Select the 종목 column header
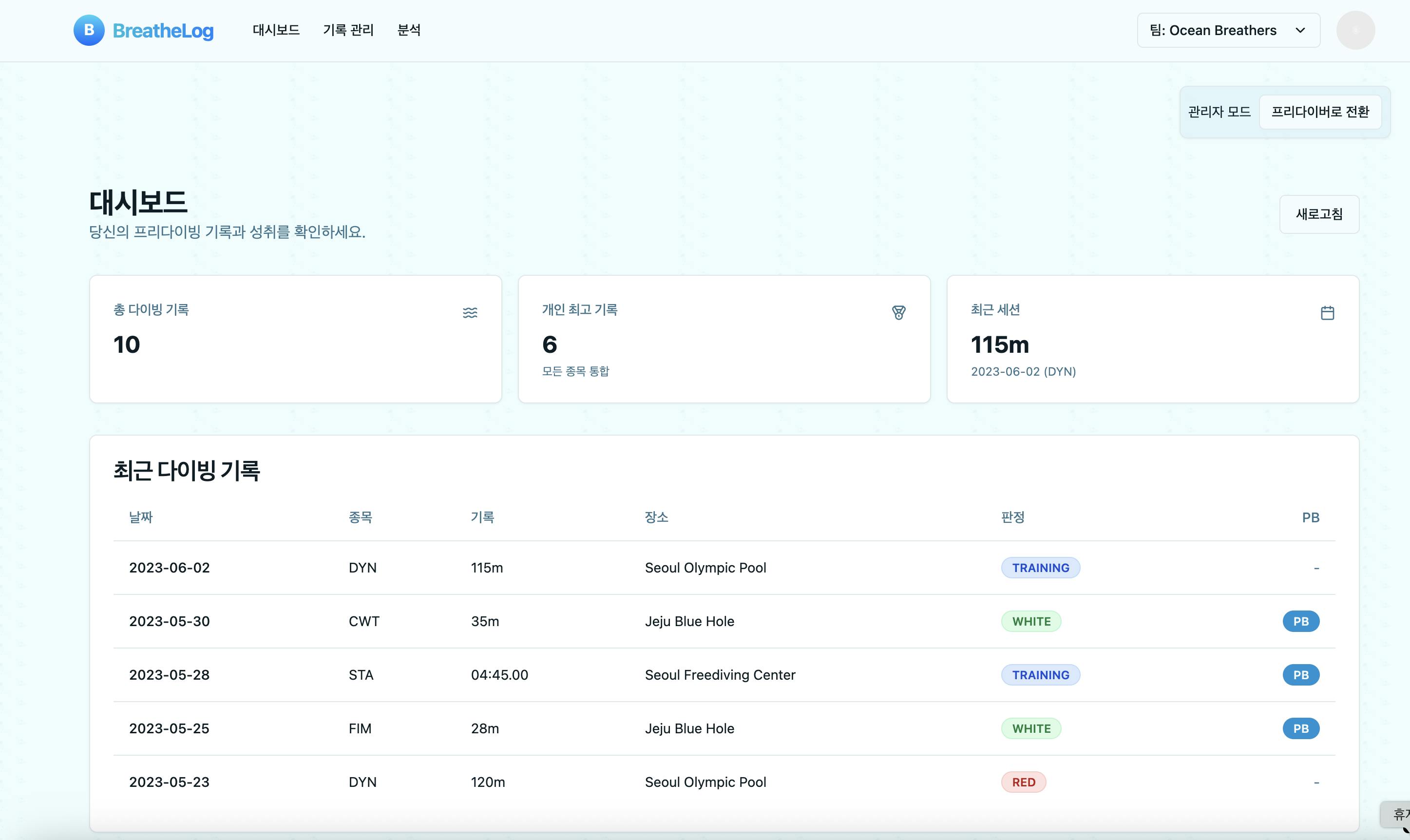Viewport: 1410px width, 840px height. click(360, 517)
